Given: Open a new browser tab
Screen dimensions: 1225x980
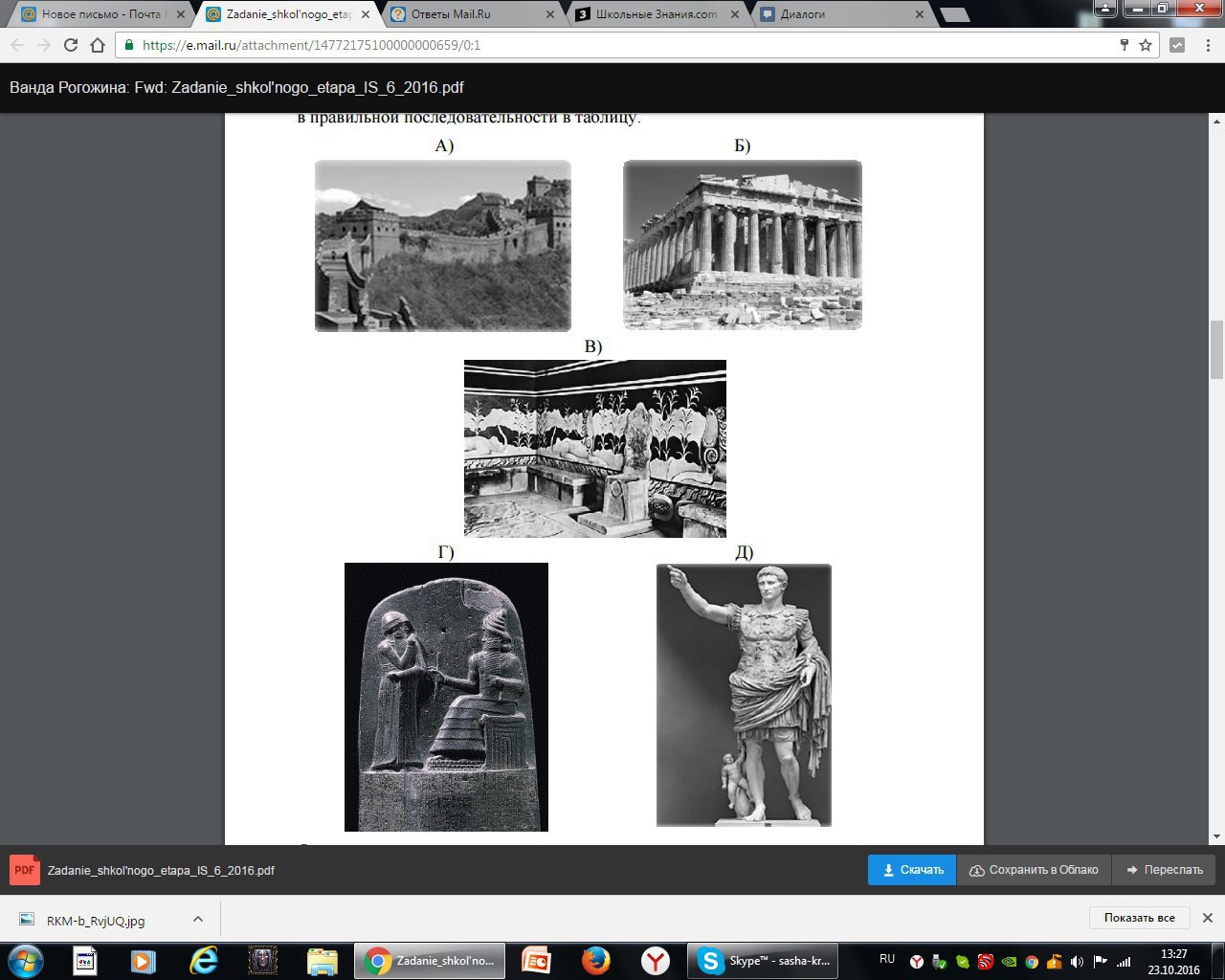Looking at the screenshot, I should (954, 15).
